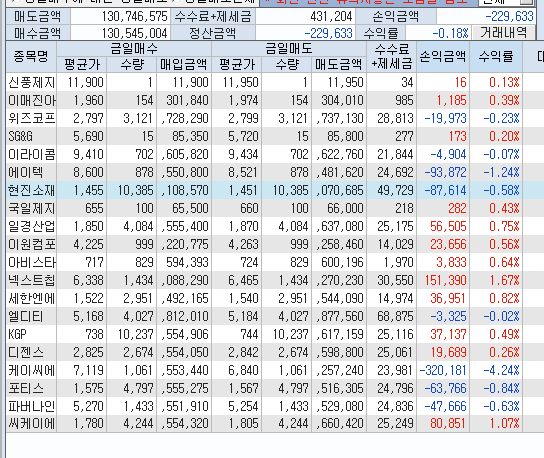Click the -0.63% return cell for 파버나인
The image size is (544, 458).
pyautogui.click(x=496, y=406)
